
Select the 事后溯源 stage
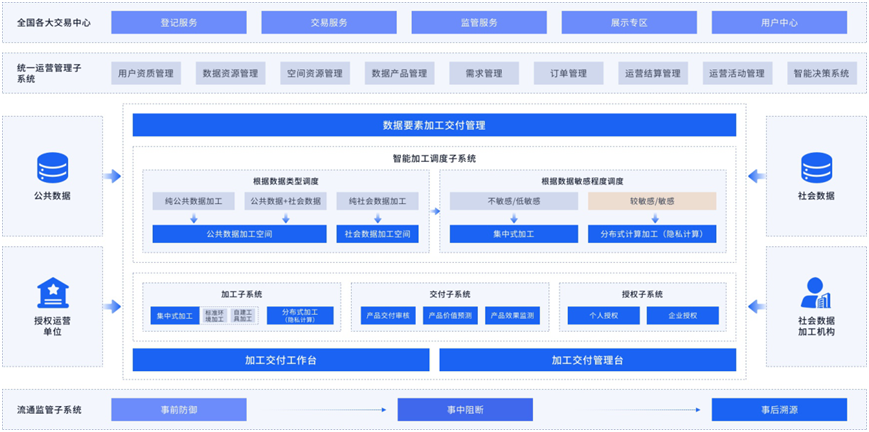(779, 410)
